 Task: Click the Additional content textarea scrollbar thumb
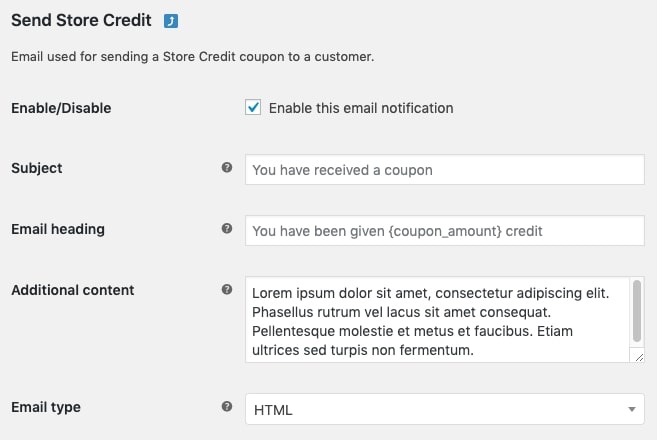click(x=637, y=311)
